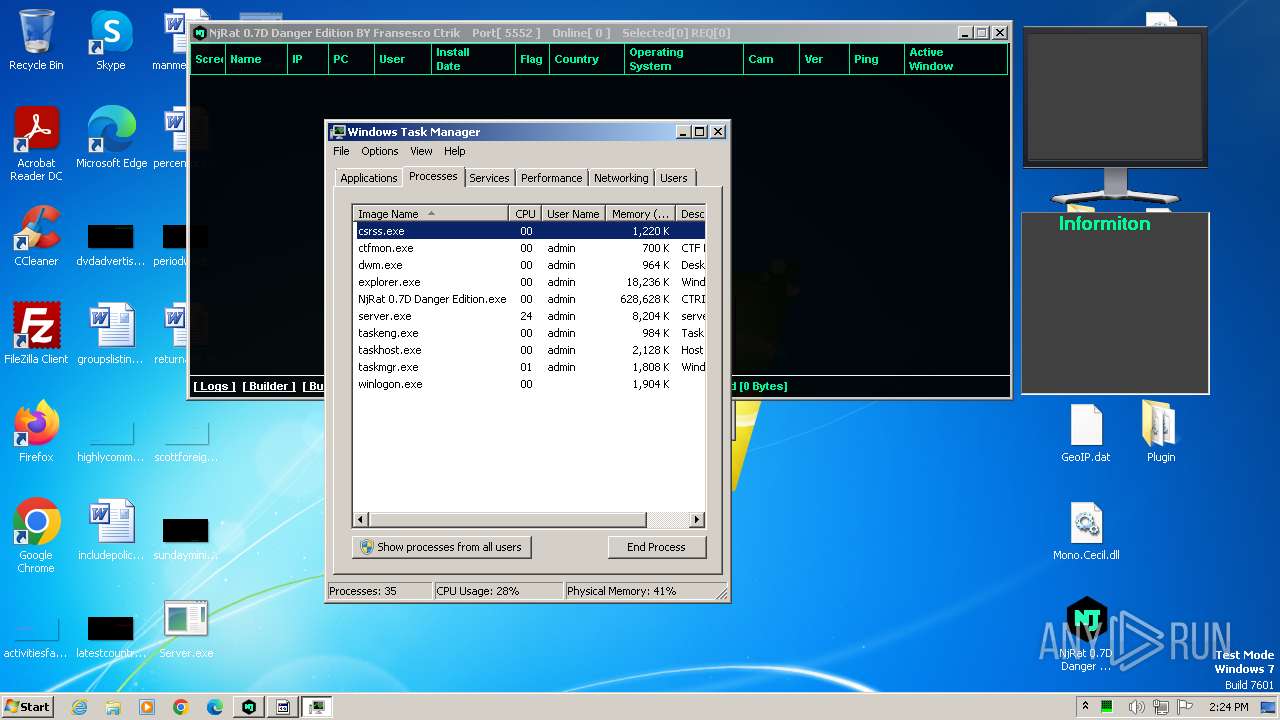Select the taskmgr.exe process row
Image resolution: width=1280 pixels, height=720 pixels.
(529, 367)
